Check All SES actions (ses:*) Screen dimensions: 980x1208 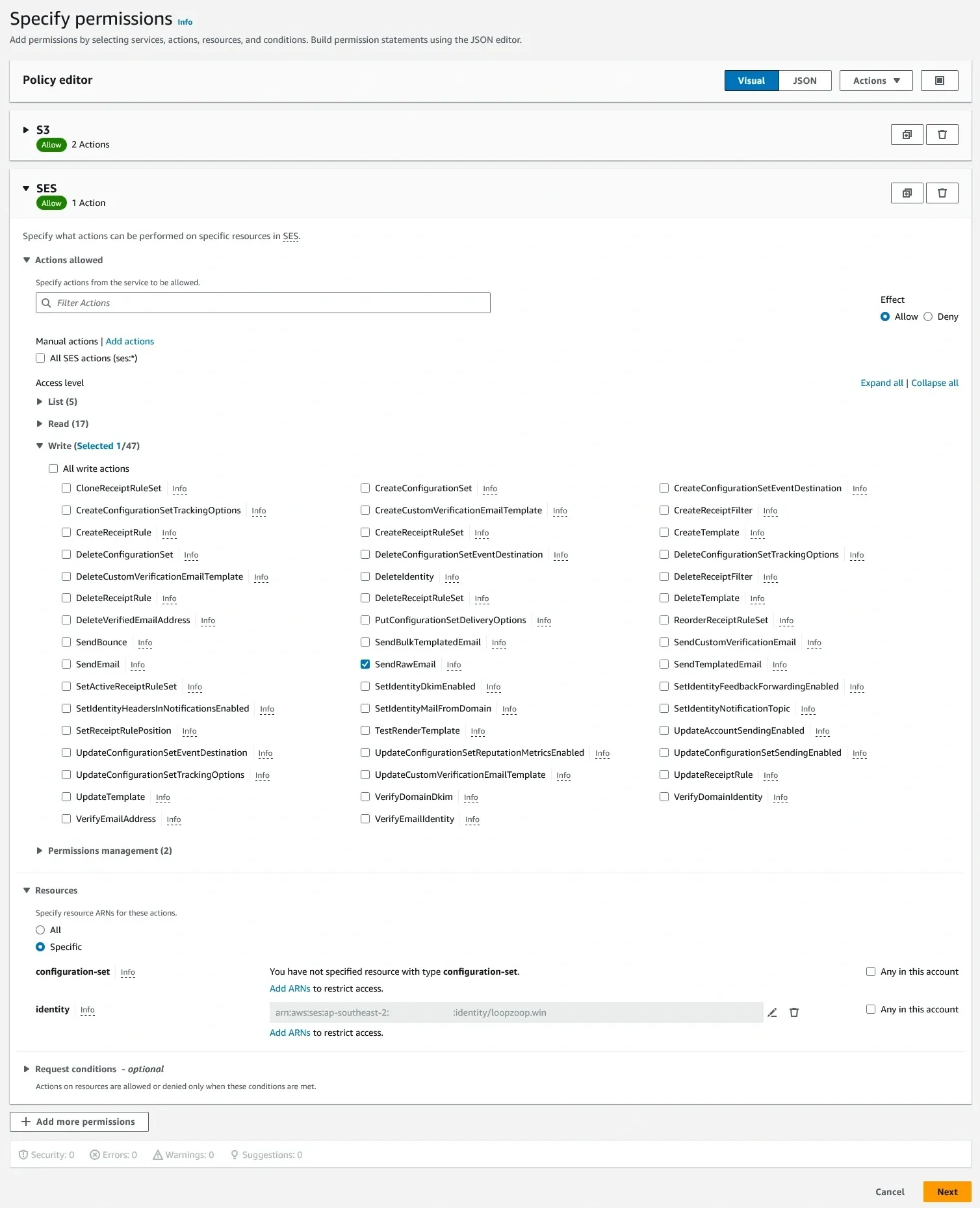[x=40, y=358]
